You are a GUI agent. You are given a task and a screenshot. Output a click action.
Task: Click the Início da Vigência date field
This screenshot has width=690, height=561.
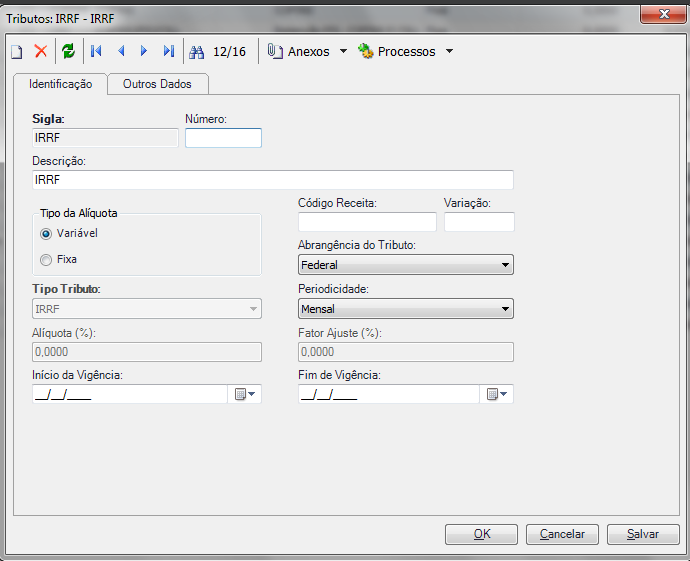point(130,394)
